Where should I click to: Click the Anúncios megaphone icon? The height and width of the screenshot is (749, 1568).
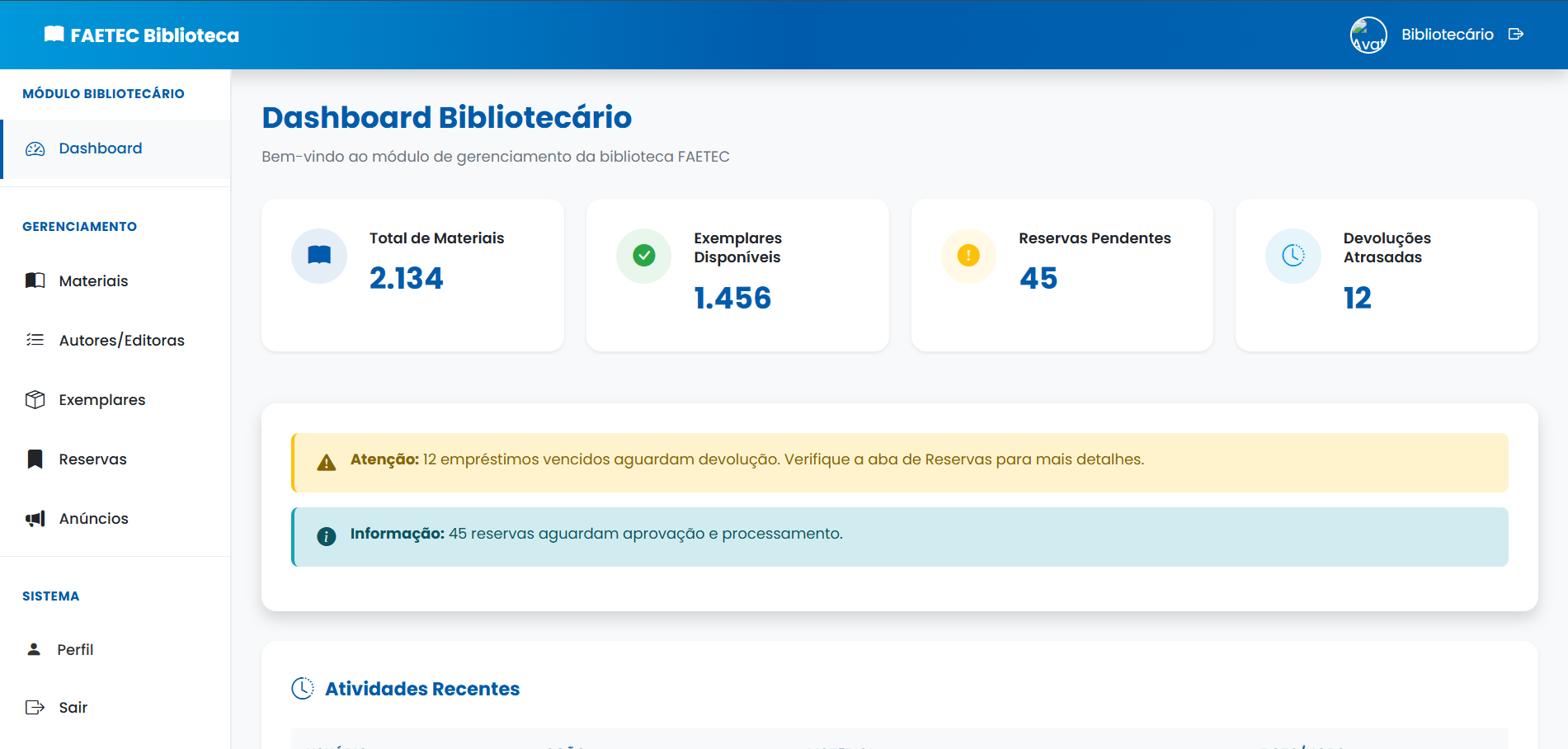tap(35, 518)
